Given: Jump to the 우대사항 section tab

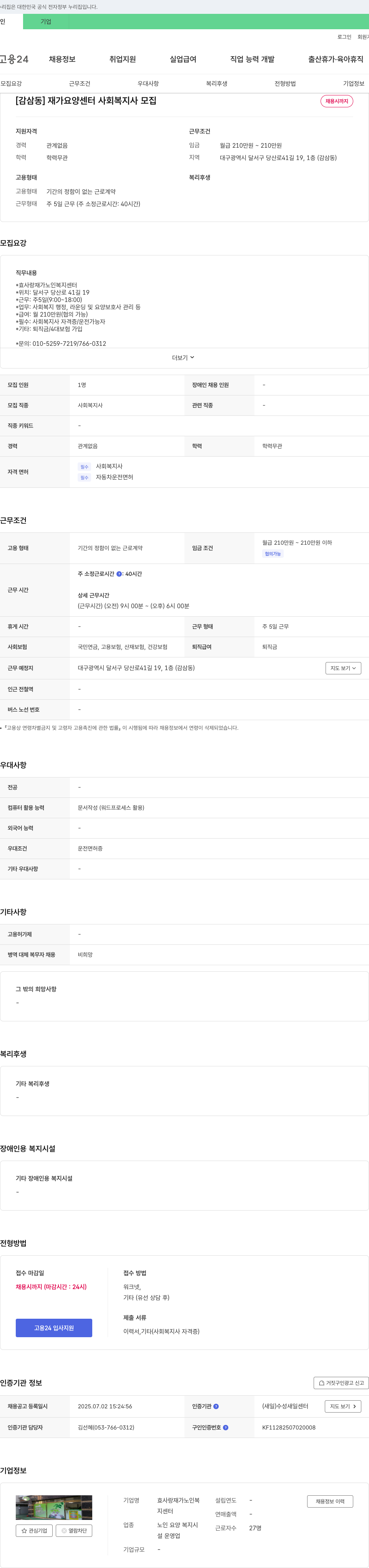Looking at the screenshot, I should [148, 83].
